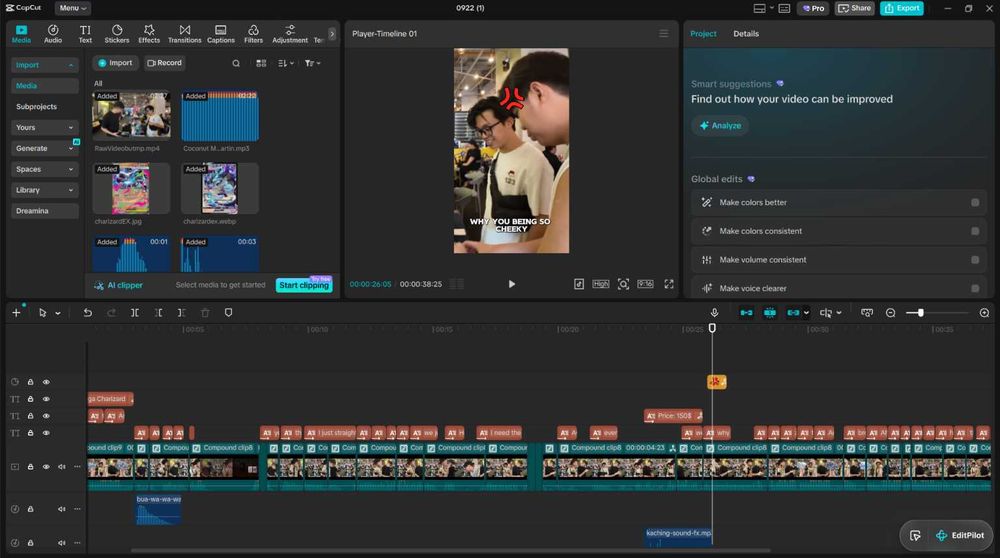Collapse the Import section

coord(44,65)
